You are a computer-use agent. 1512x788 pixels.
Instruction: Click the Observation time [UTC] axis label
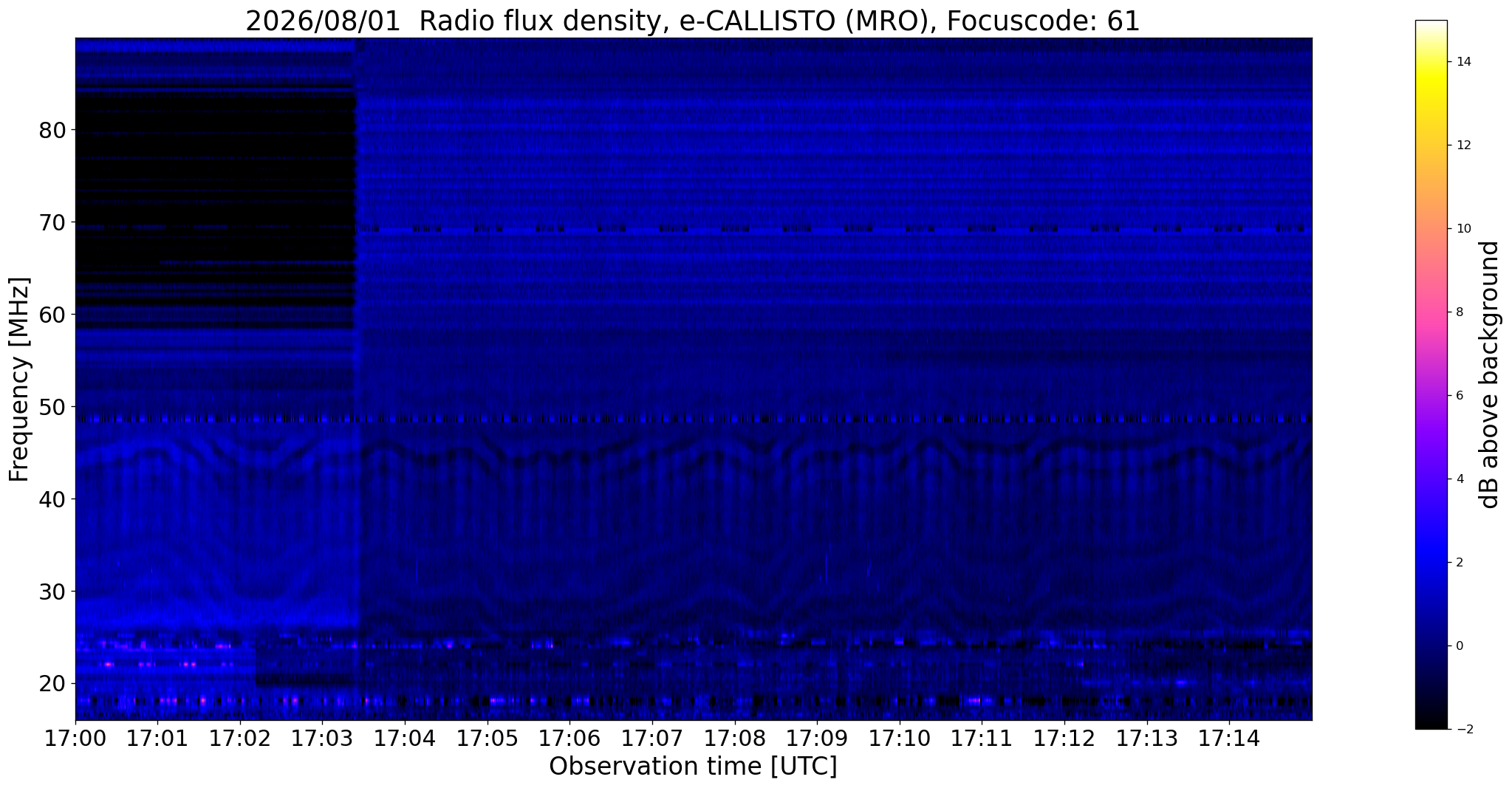coord(693,767)
